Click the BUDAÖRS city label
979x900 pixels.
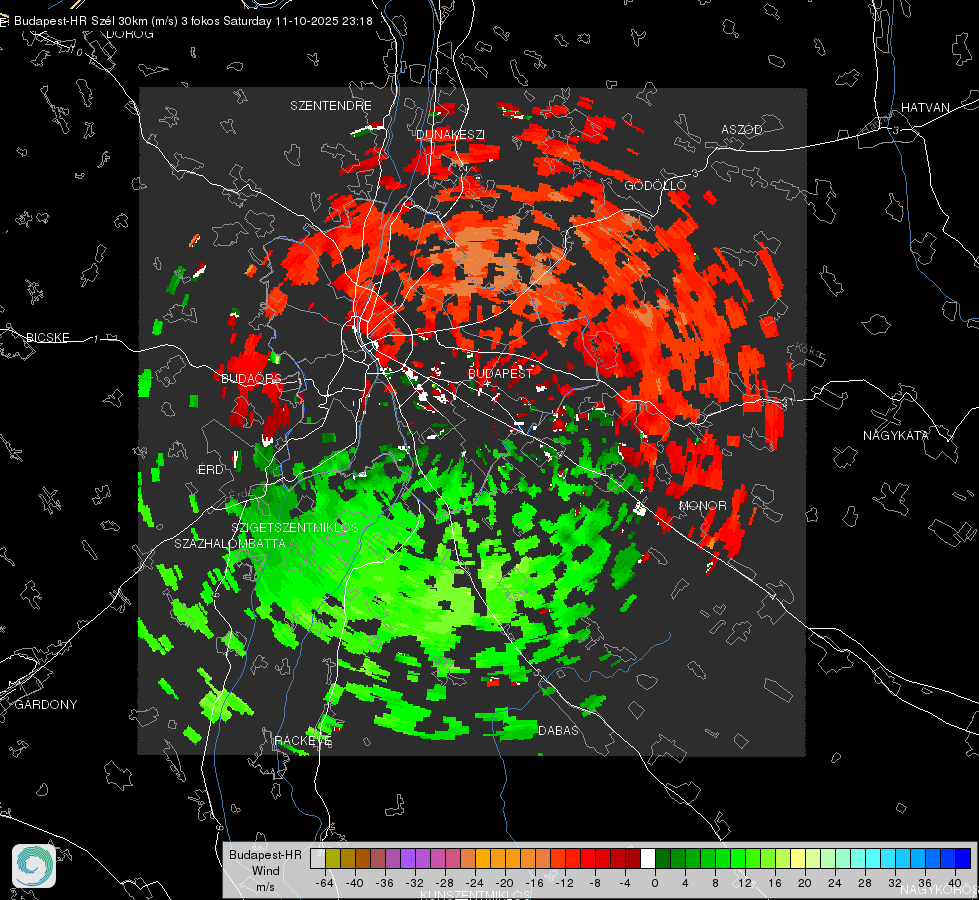[x=251, y=378]
